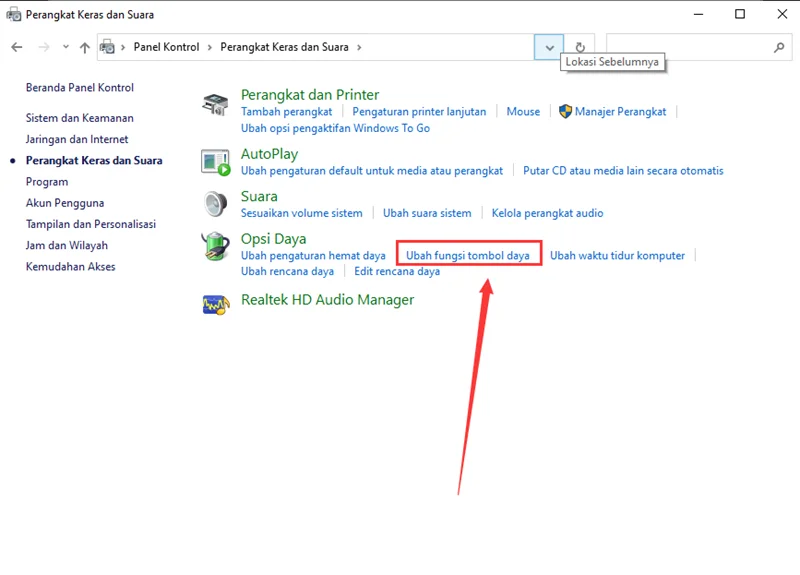The width and height of the screenshot is (800, 575).
Task: Expand chevron after Perangkat Keras dan Suara breadcrumb
Action: click(359, 47)
